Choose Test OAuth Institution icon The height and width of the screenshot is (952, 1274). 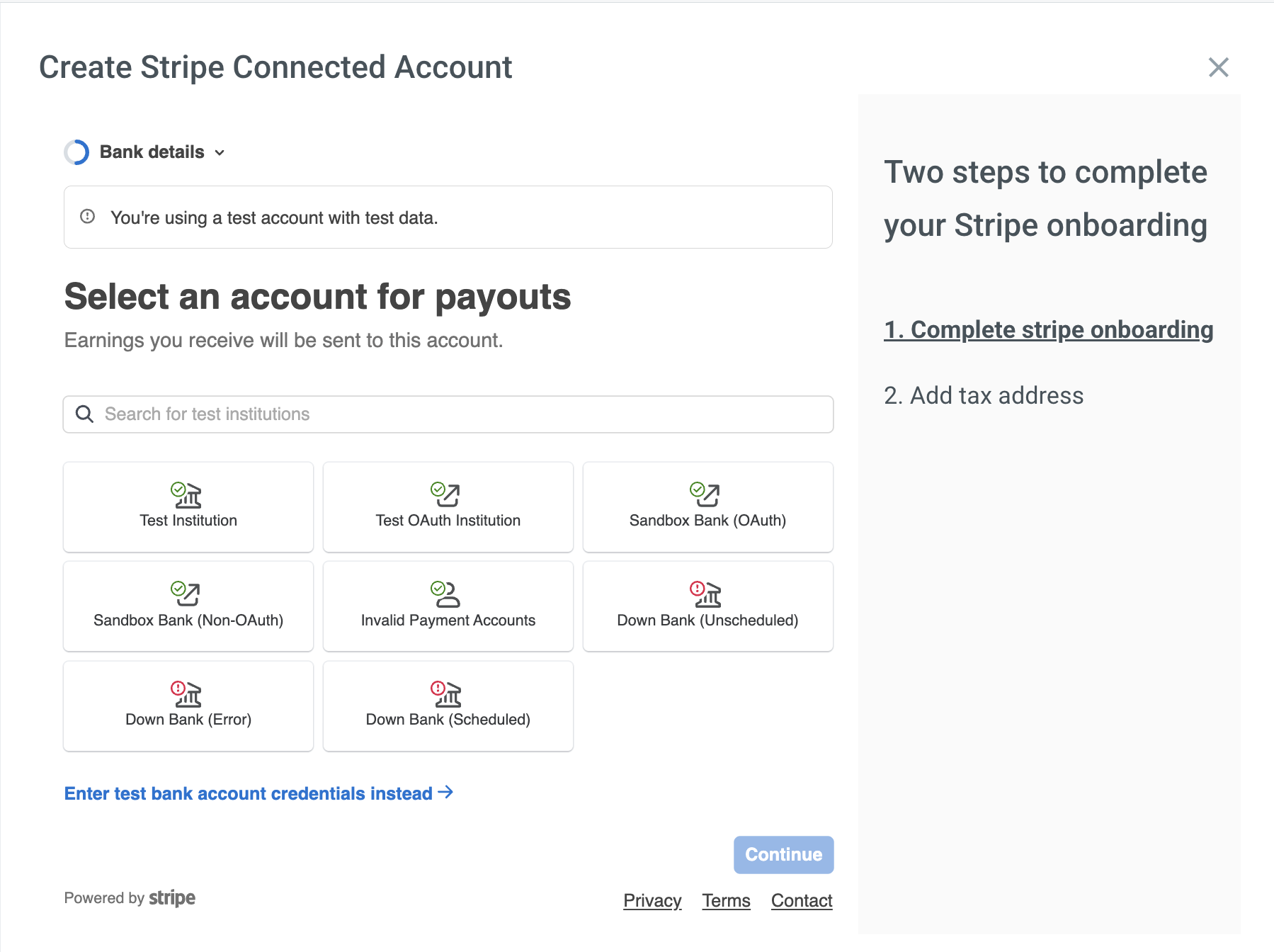pos(446,494)
